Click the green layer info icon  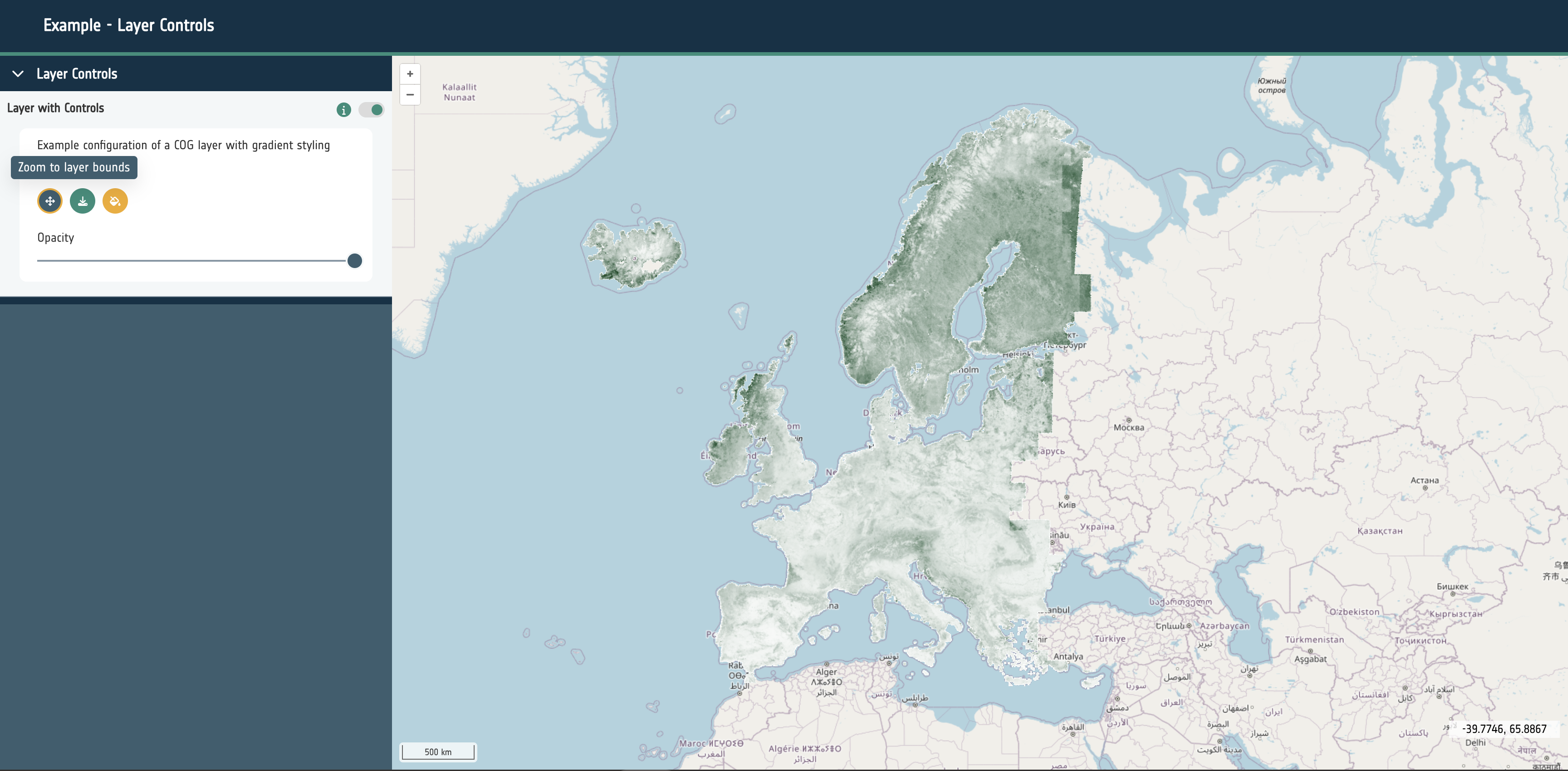343,110
